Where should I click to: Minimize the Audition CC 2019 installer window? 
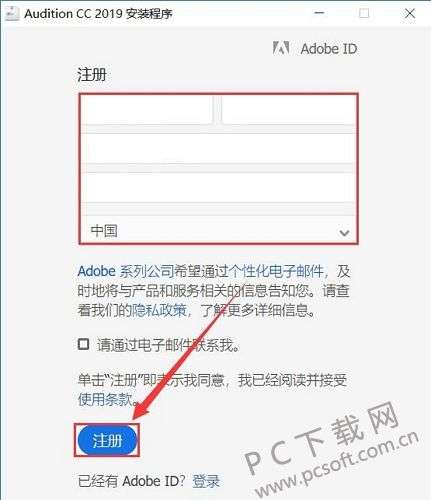(319, 13)
